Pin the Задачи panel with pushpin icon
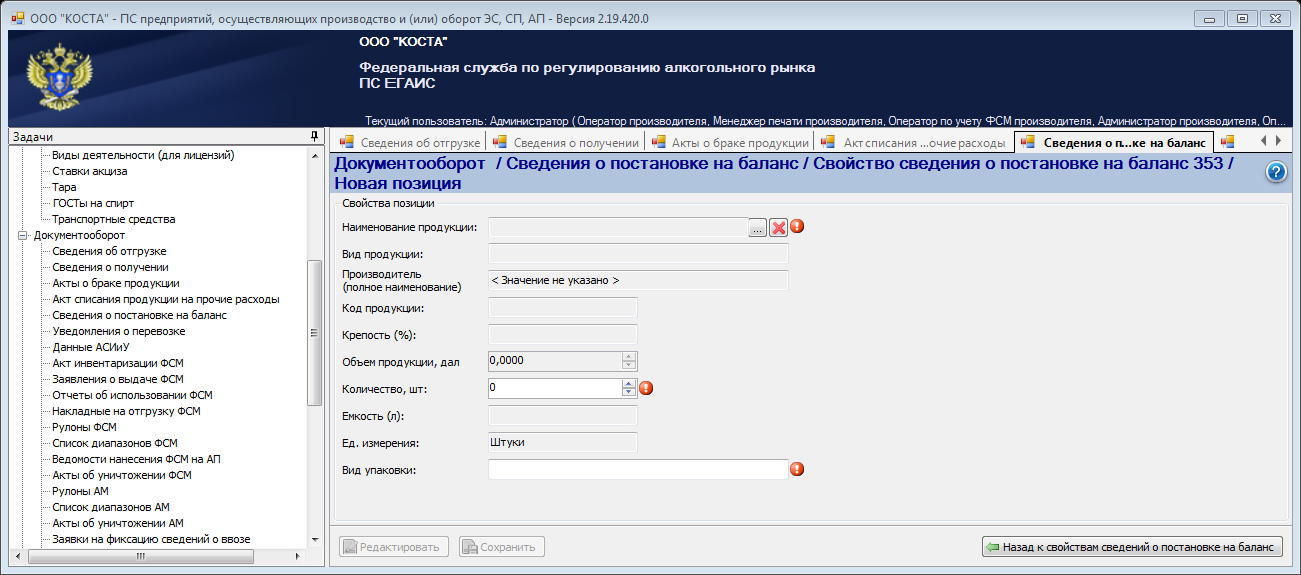The image size is (1301, 575). 314,136
